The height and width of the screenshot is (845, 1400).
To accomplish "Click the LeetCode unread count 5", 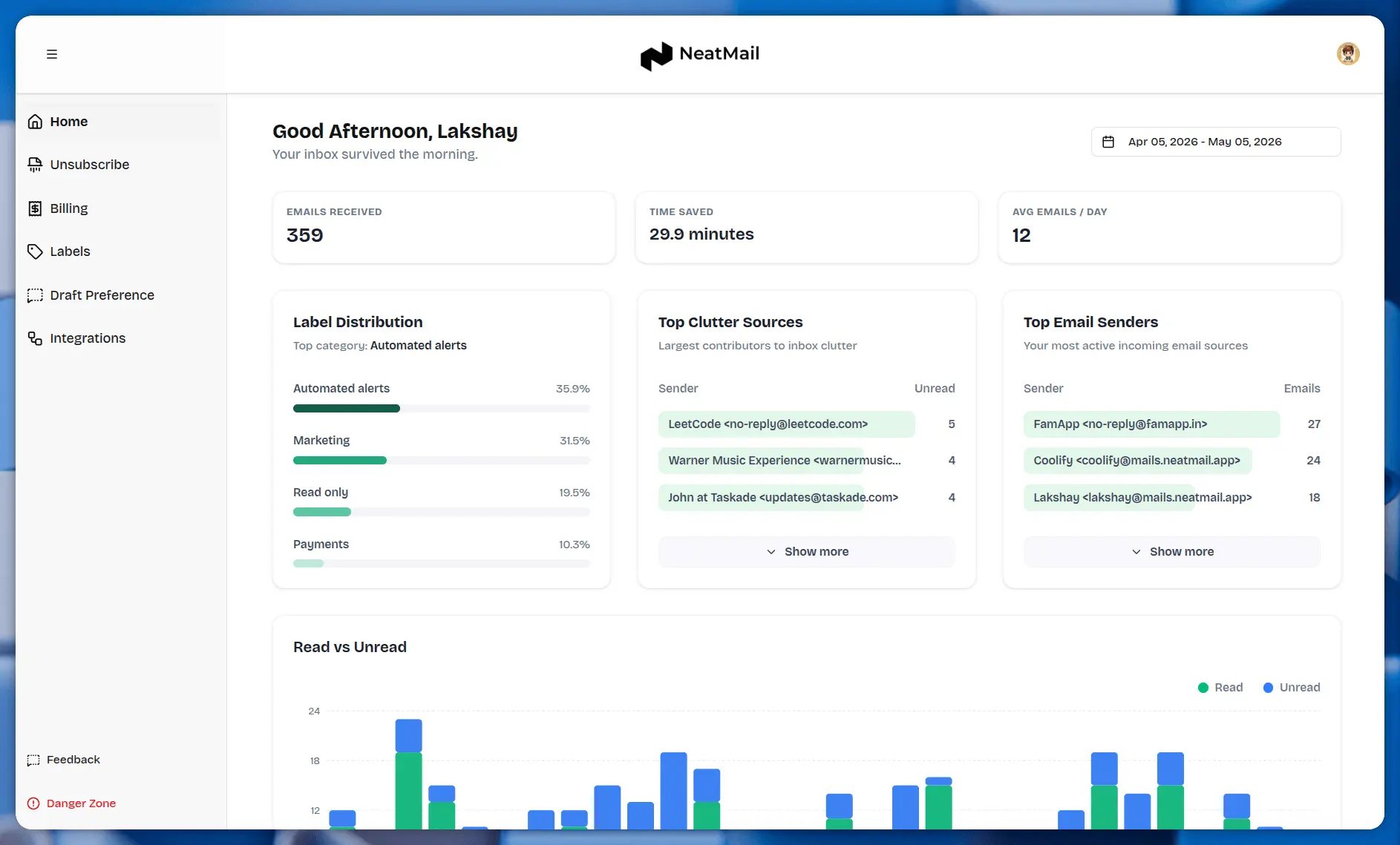I will [952, 424].
